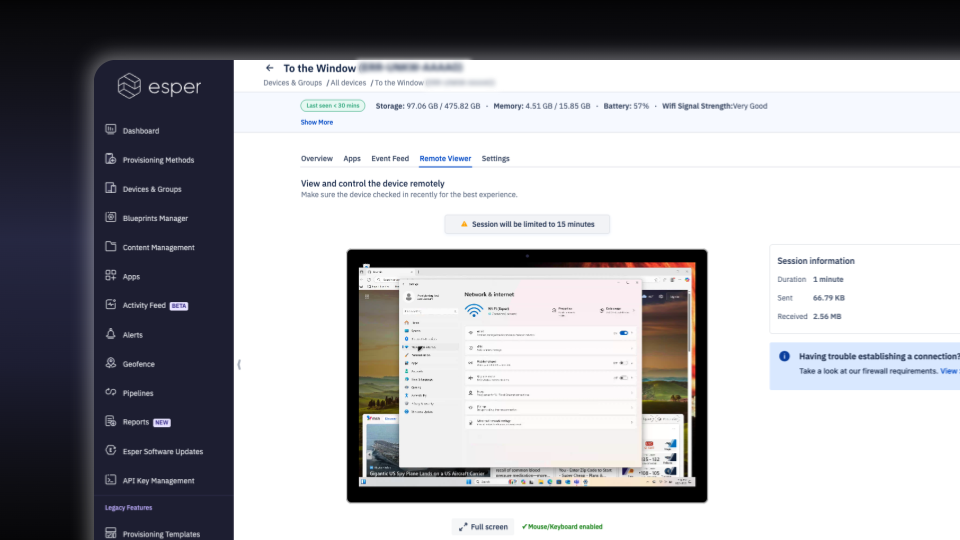Collapse the sidebar with the chevron handle
Viewport: 960px width, 540px height.
coord(239,364)
